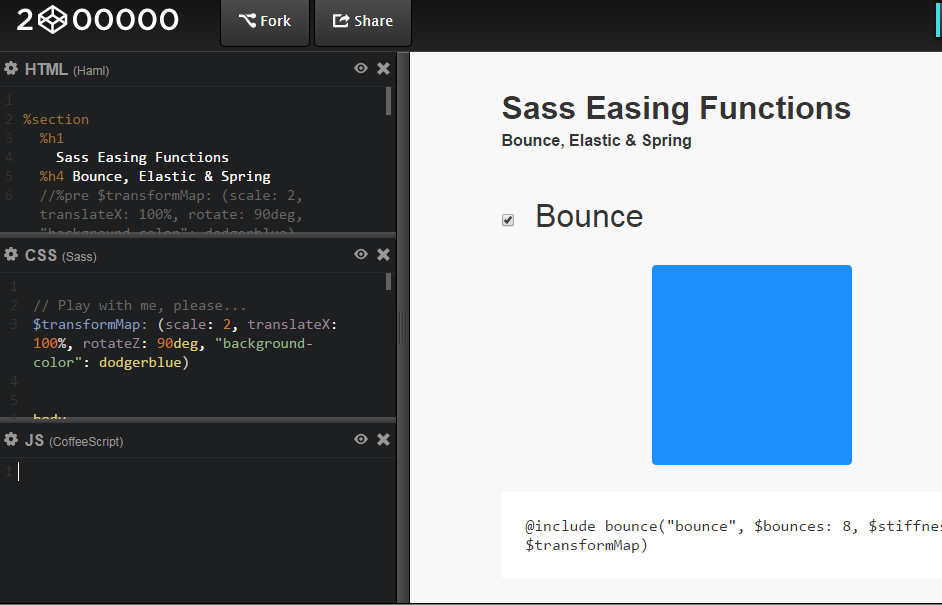The height and width of the screenshot is (605, 942).
Task: Click the blue bouncing square in the preview
Action: point(751,364)
